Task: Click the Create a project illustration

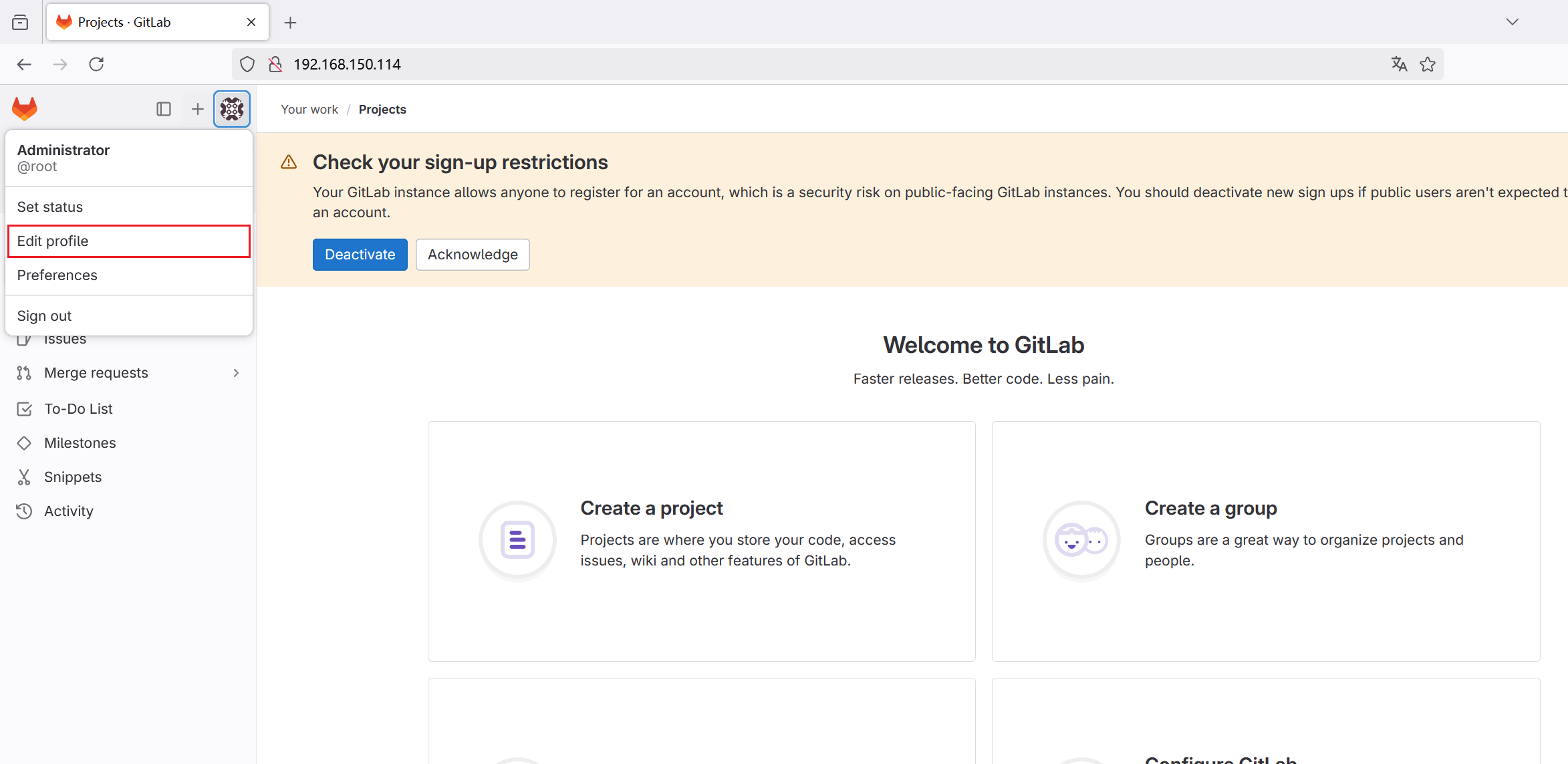Action: point(517,540)
